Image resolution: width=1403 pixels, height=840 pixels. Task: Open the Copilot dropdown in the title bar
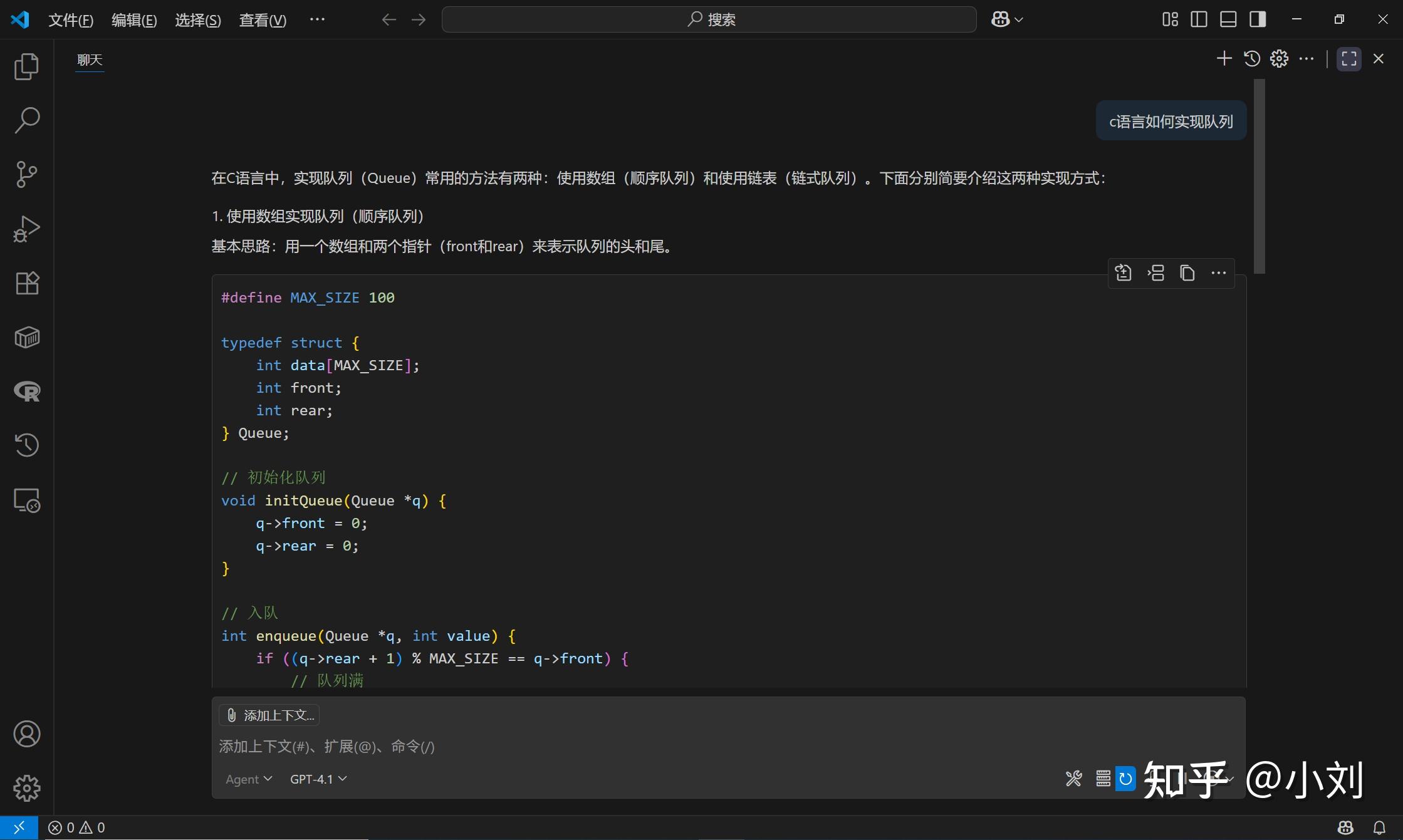point(1006,19)
